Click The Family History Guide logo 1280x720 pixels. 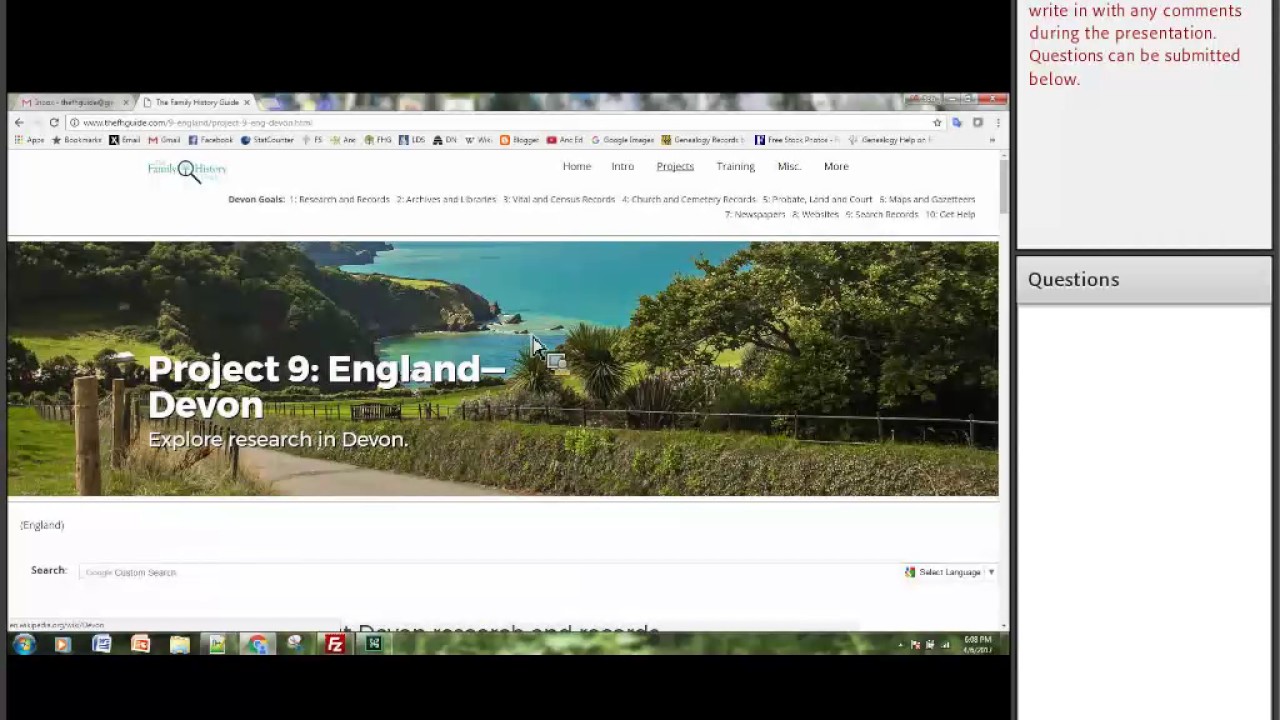[x=187, y=170]
